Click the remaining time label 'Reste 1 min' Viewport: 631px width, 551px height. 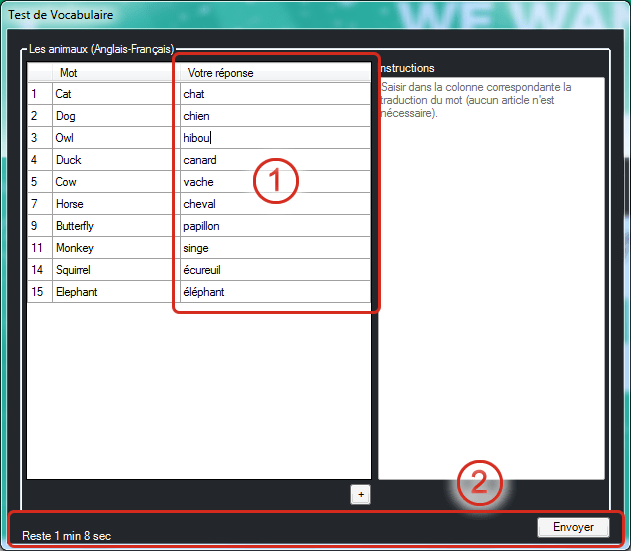point(67,536)
